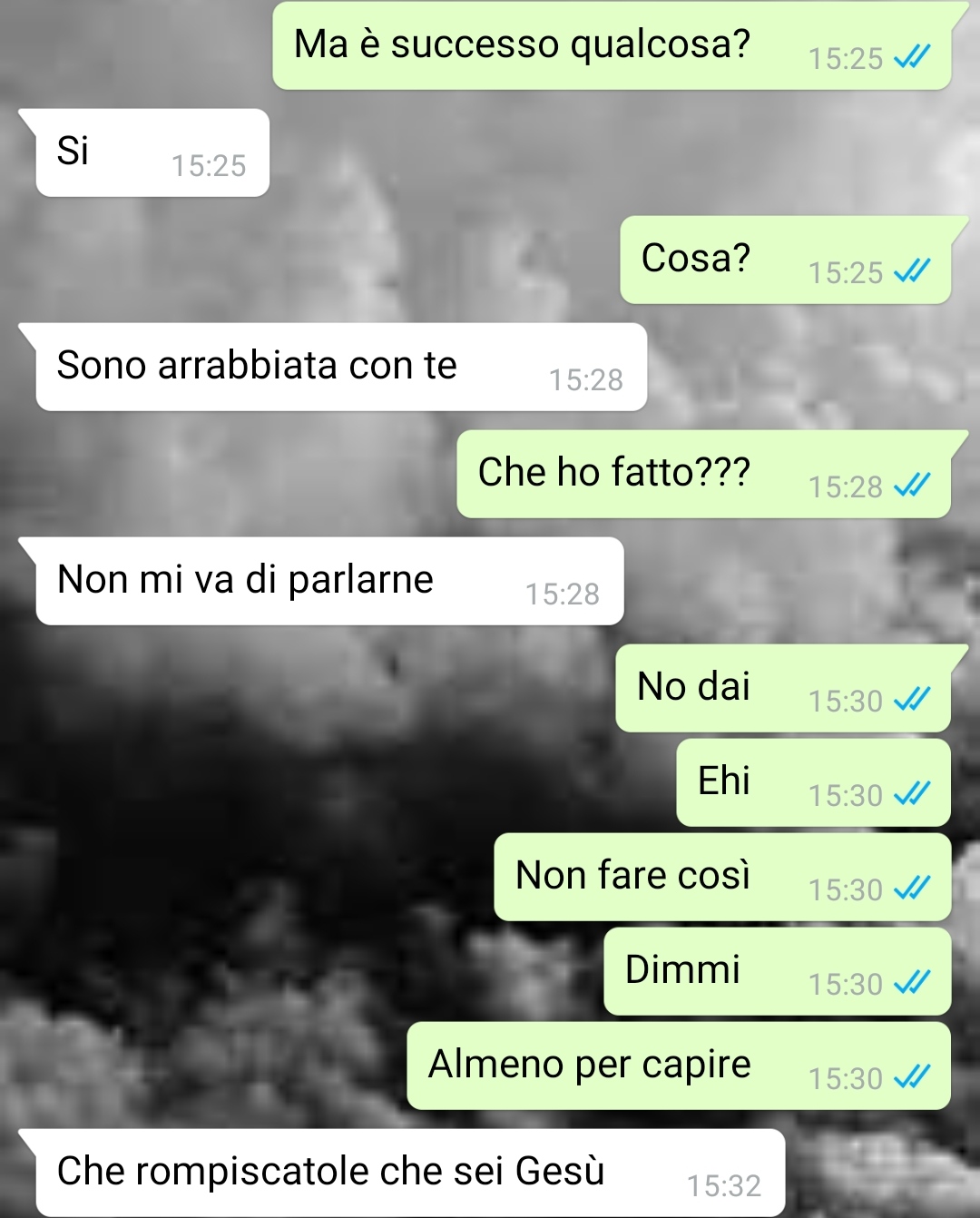Click the blue read checkmarks on "Cosa?"
The height and width of the screenshot is (1218, 980).
coord(912,271)
